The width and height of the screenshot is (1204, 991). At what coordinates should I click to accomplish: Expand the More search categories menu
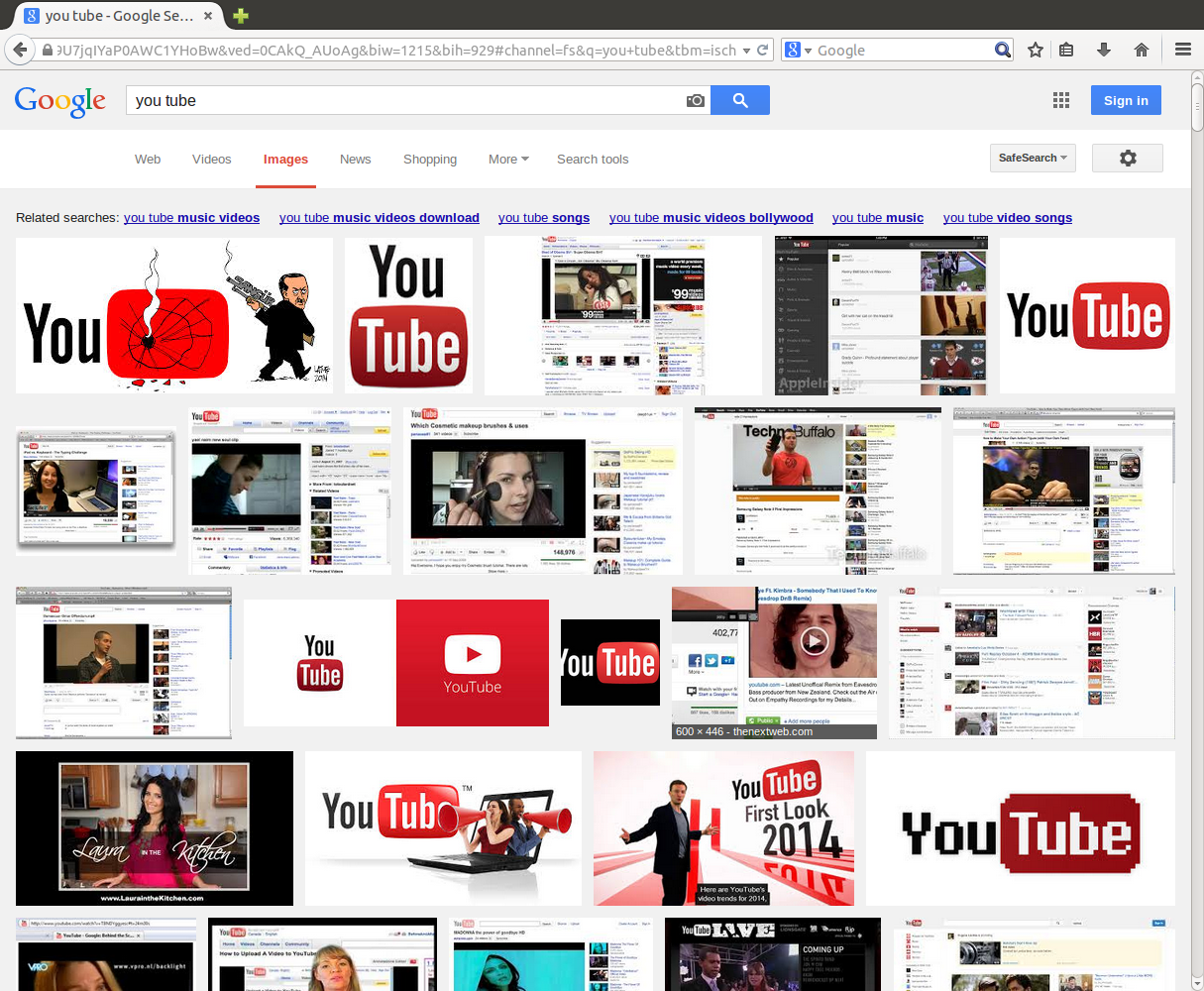coord(508,160)
